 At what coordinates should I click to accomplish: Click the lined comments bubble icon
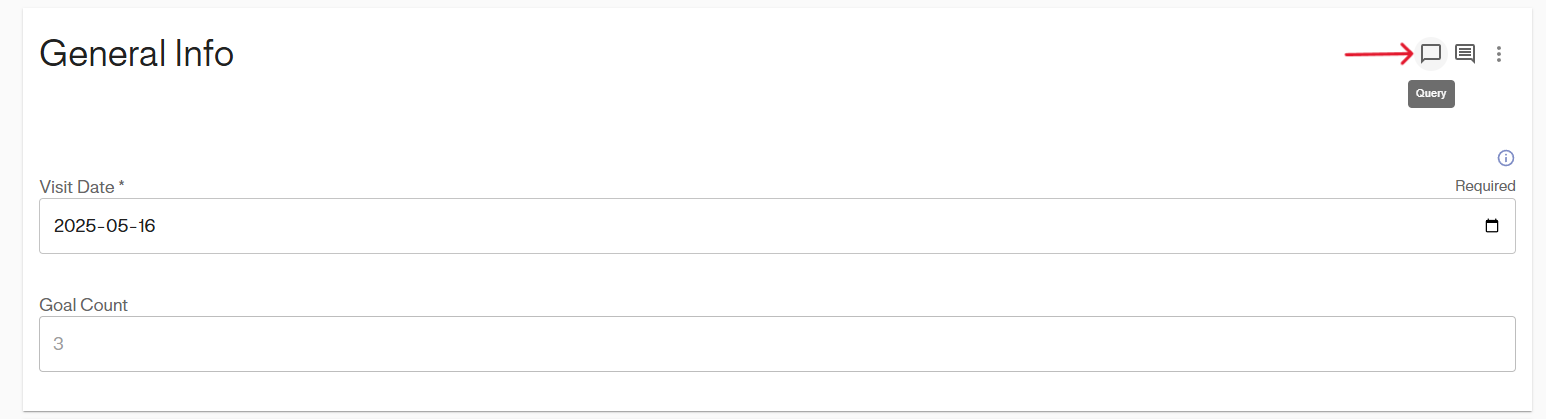(1465, 53)
